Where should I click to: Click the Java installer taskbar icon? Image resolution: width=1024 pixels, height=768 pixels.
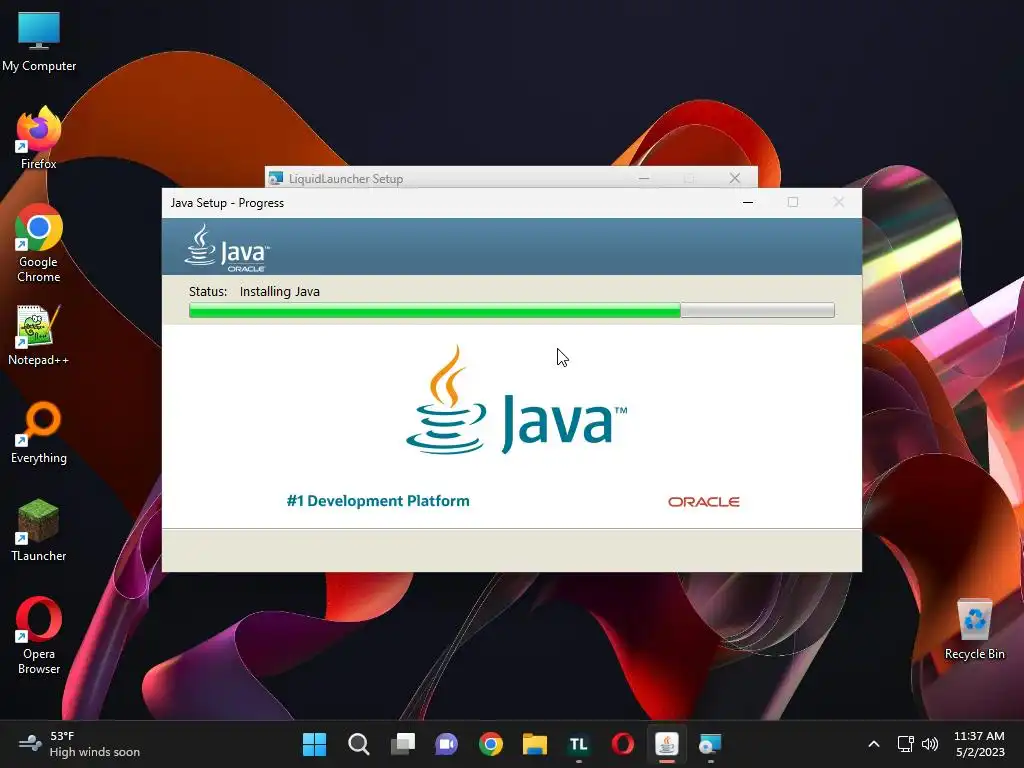667,744
